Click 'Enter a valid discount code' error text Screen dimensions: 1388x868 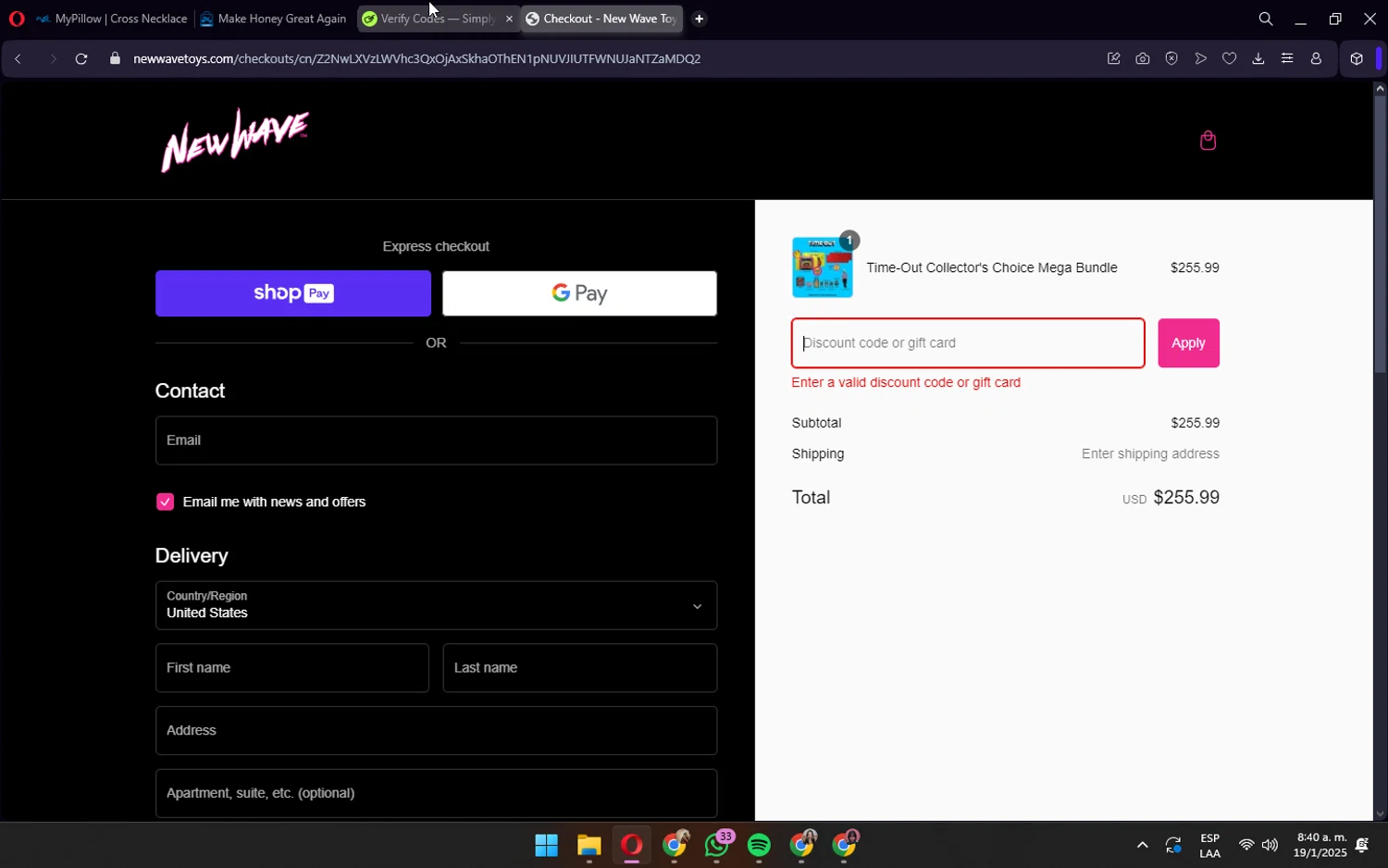[906, 382]
